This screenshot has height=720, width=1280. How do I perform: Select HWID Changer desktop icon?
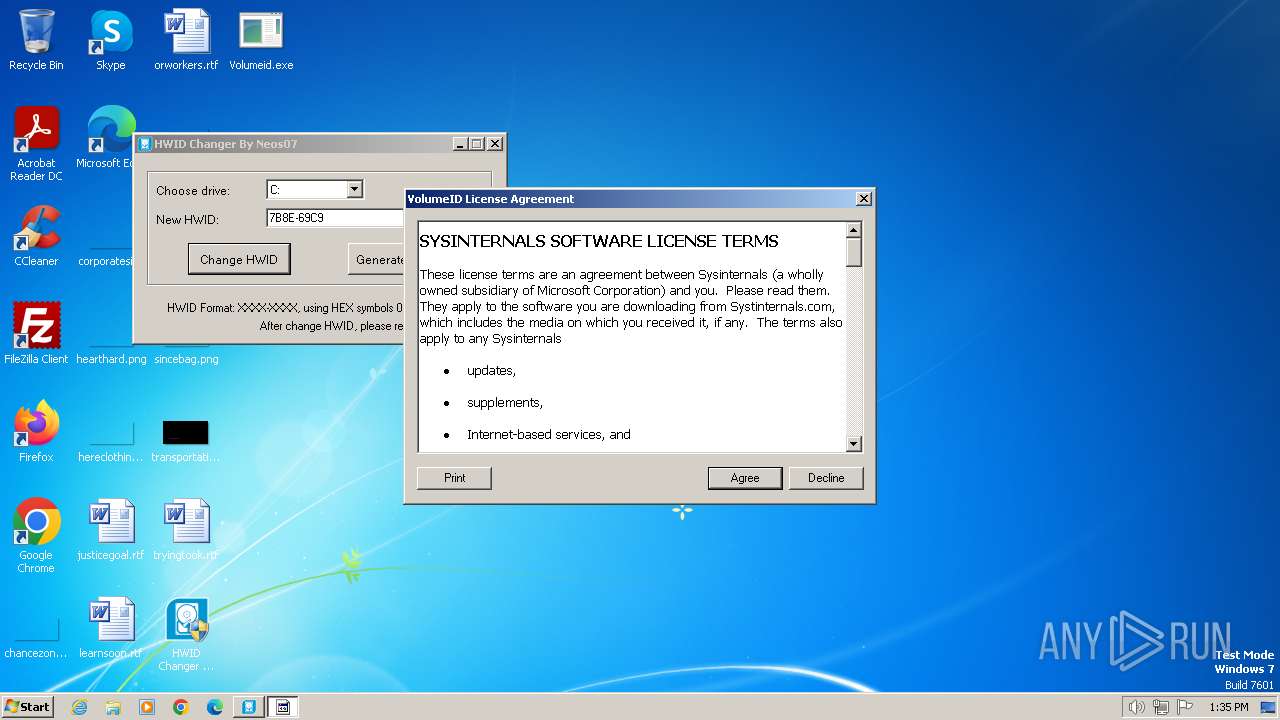point(186,634)
